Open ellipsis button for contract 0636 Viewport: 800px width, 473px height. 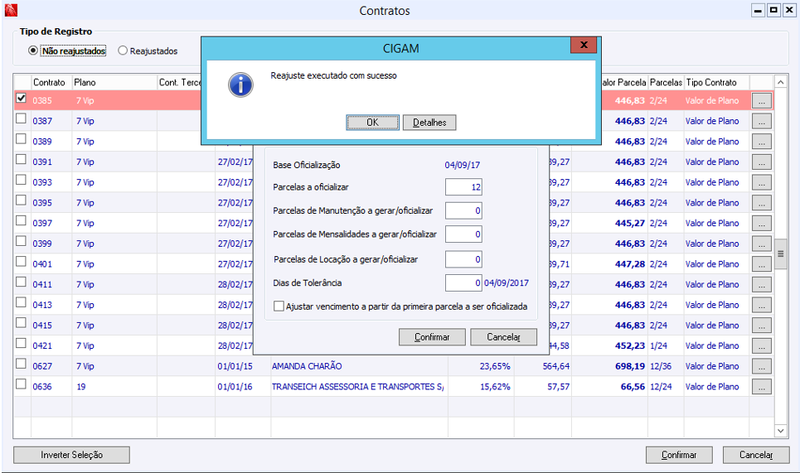(761, 387)
